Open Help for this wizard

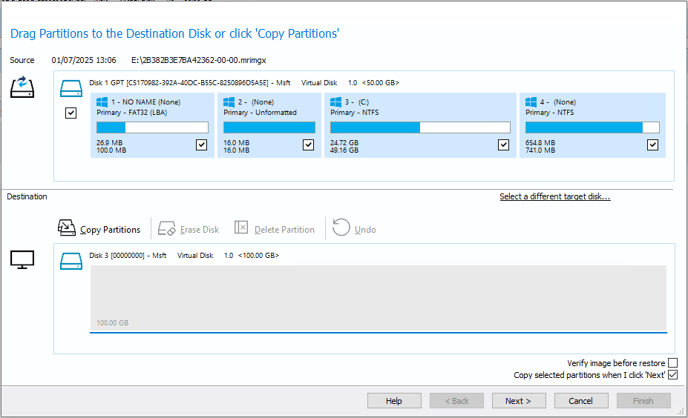[394, 401]
